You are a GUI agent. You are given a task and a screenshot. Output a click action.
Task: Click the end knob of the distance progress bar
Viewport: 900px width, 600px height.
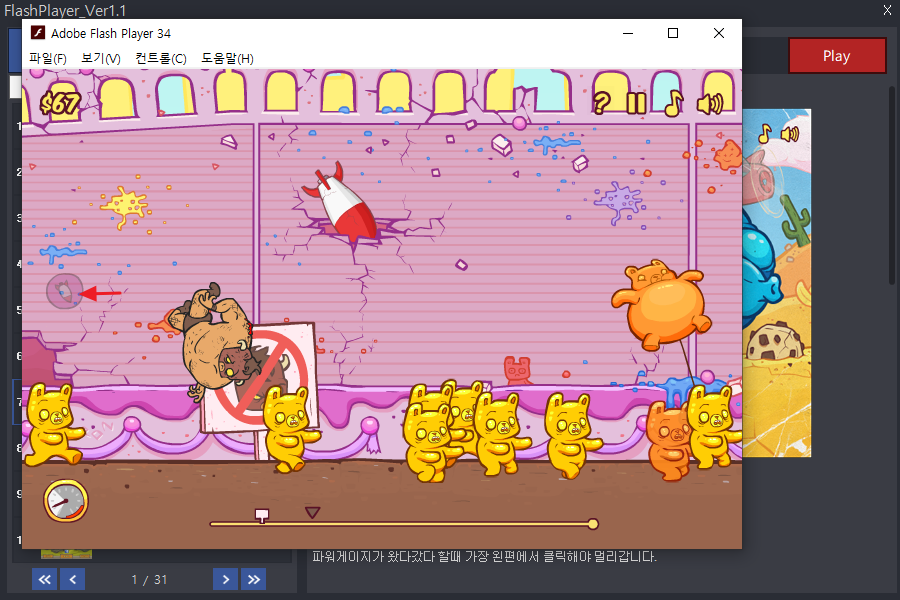click(593, 524)
